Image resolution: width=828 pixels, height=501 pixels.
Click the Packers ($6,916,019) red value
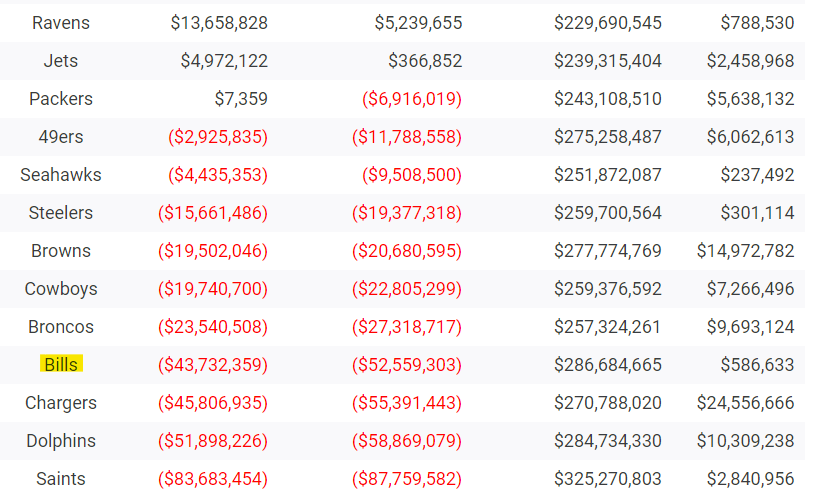pyautogui.click(x=412, y=99)
